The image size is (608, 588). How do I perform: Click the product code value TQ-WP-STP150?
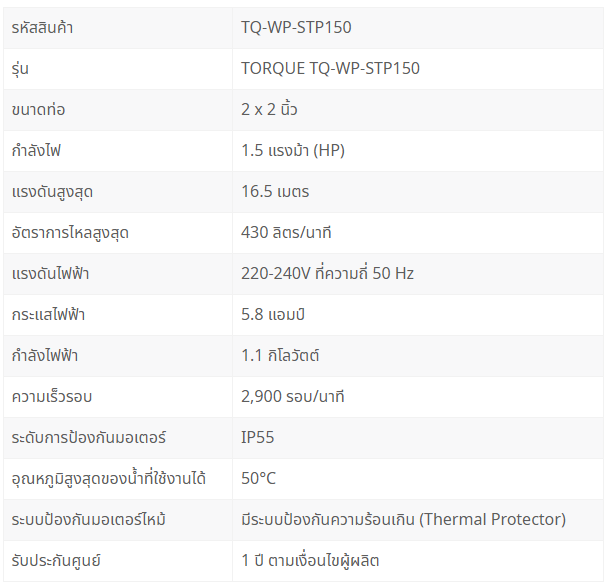[x=296, y=28]
